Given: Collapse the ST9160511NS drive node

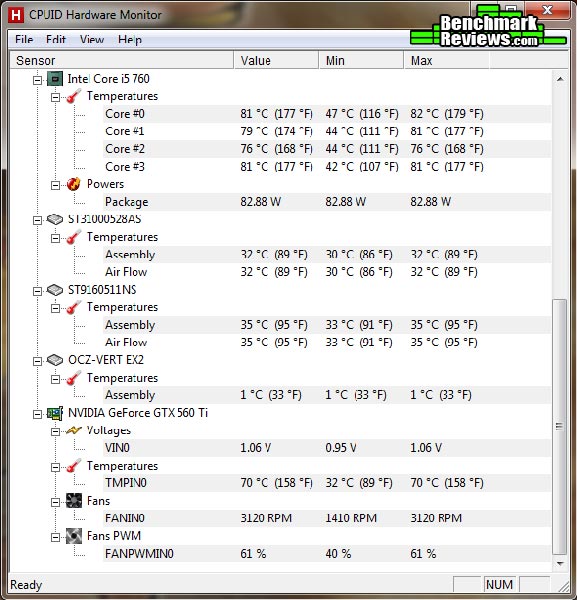Looking at the screenshot, I should [x=37, y=291].
